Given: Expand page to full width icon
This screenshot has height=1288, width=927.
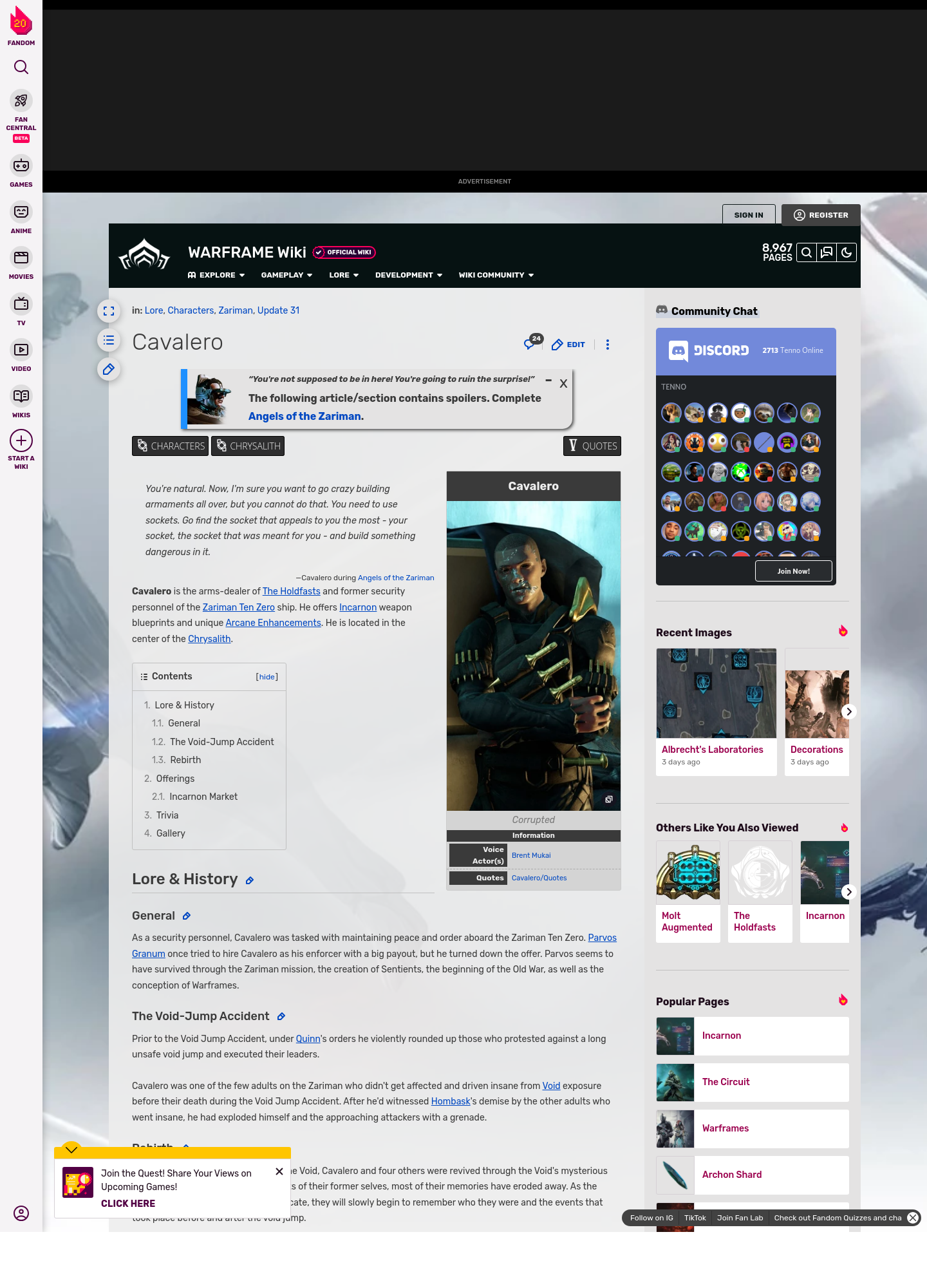Looking at the screenshot, I should pyautogui.click(x=109, y=311).
